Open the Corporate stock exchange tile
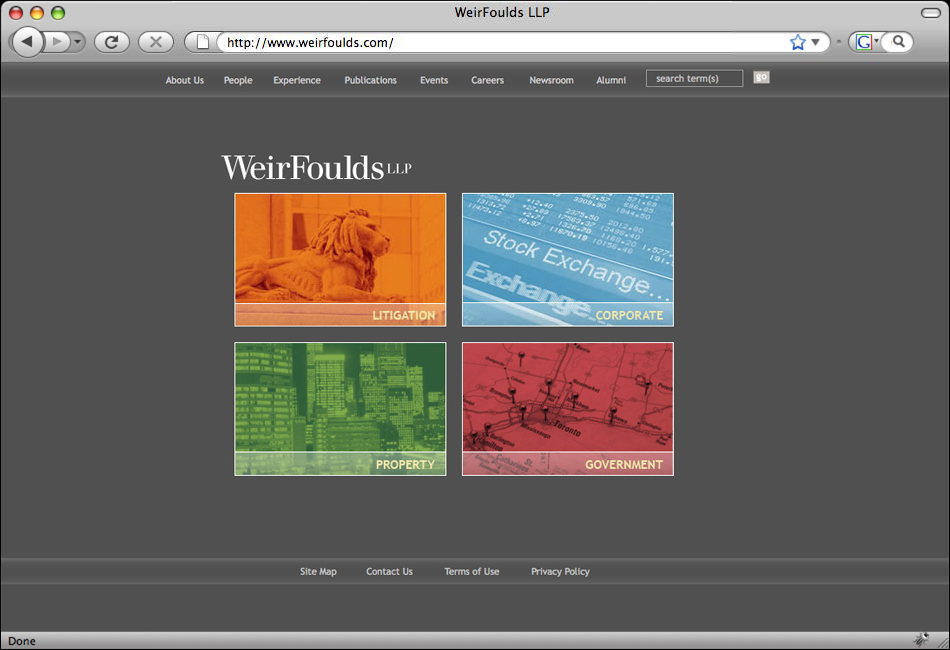 pyautogui.click(x=568, y=260)
